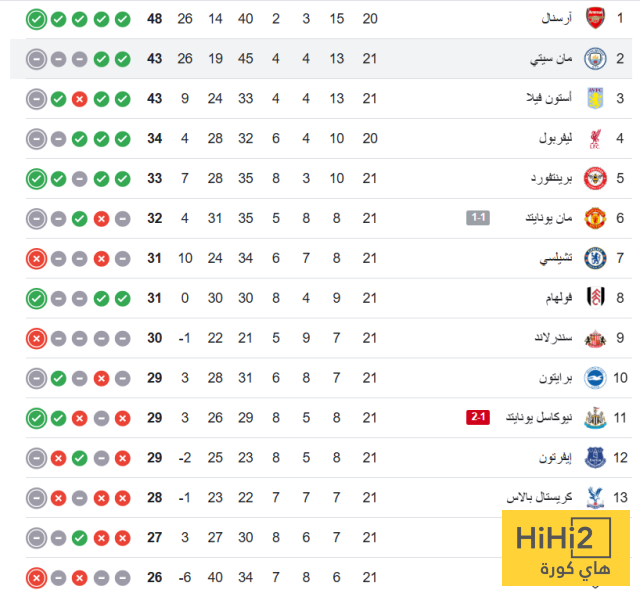Click the Aston Villa club crest
The width and height of the screenshot is (640, 597).
pyautogui.click(x=594, y=98)
